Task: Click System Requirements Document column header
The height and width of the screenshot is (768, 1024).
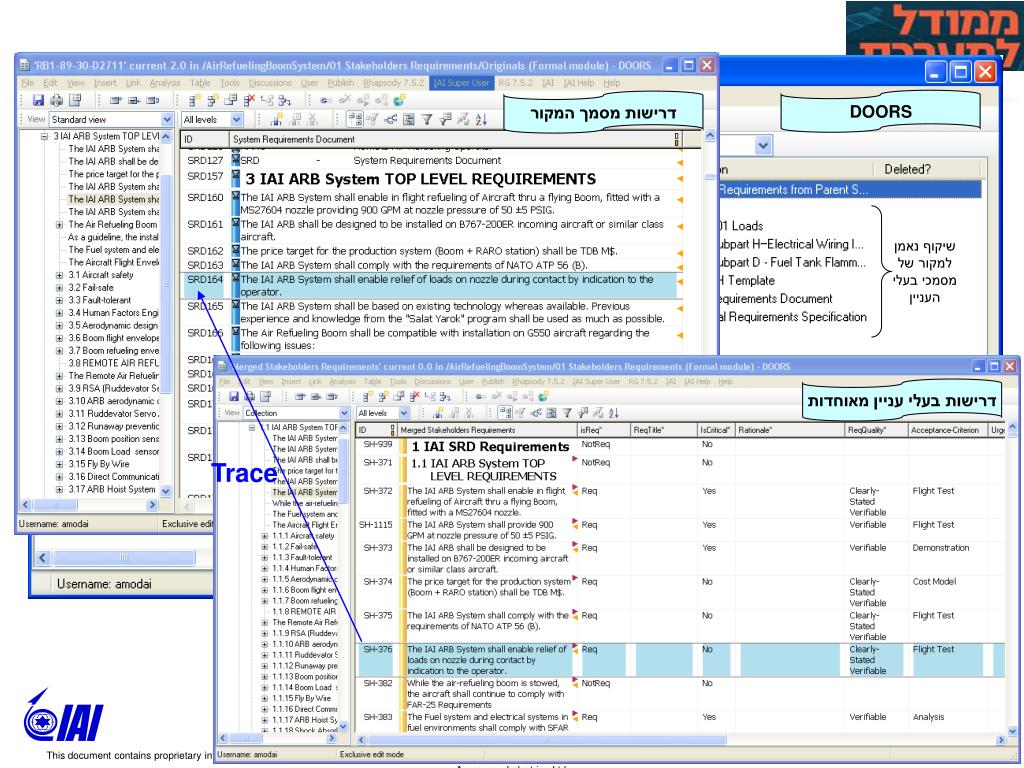Action: pos(455,139)
